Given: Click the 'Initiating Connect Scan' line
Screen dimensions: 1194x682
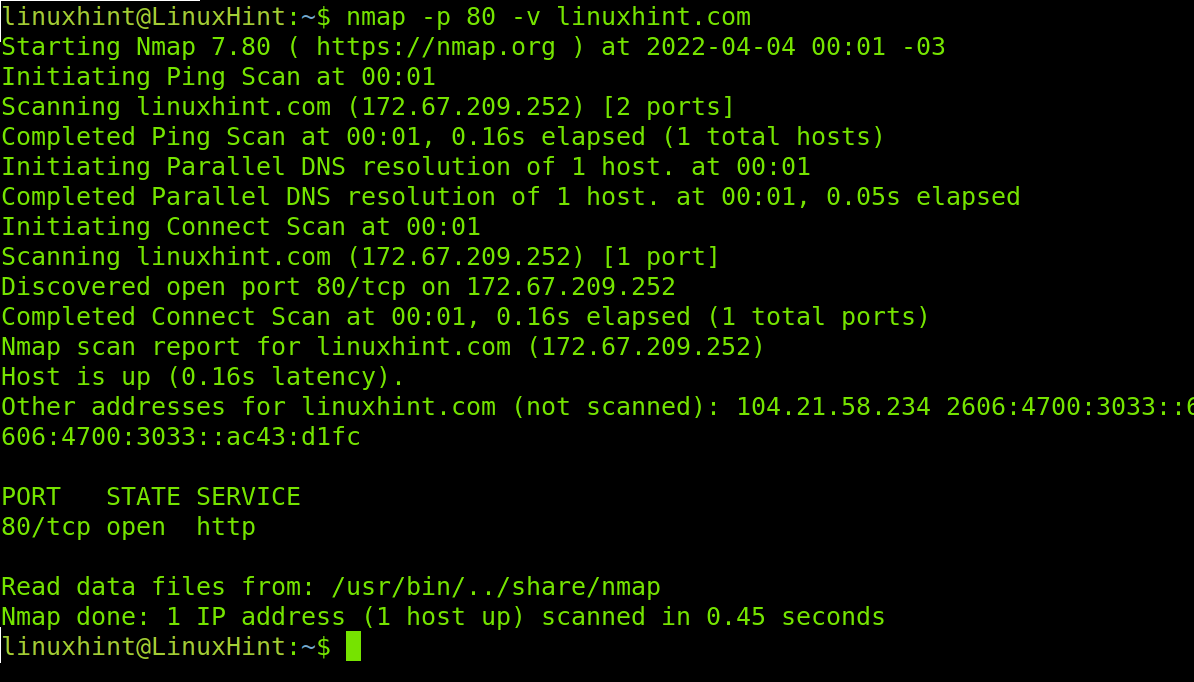Looking at the screenshot, I should tap(241, 227).
